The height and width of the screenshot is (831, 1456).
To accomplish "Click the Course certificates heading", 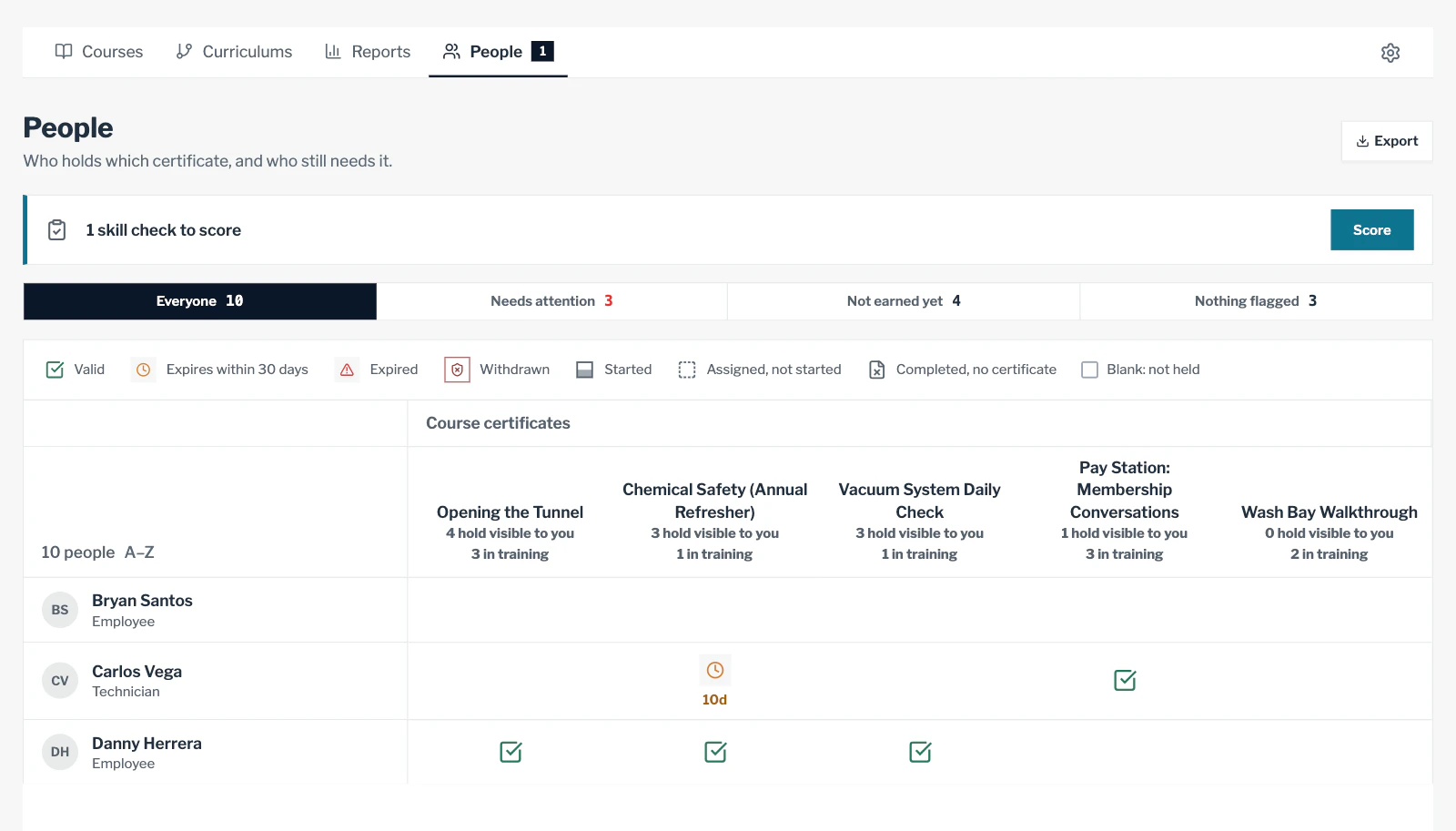I will 498,423.
